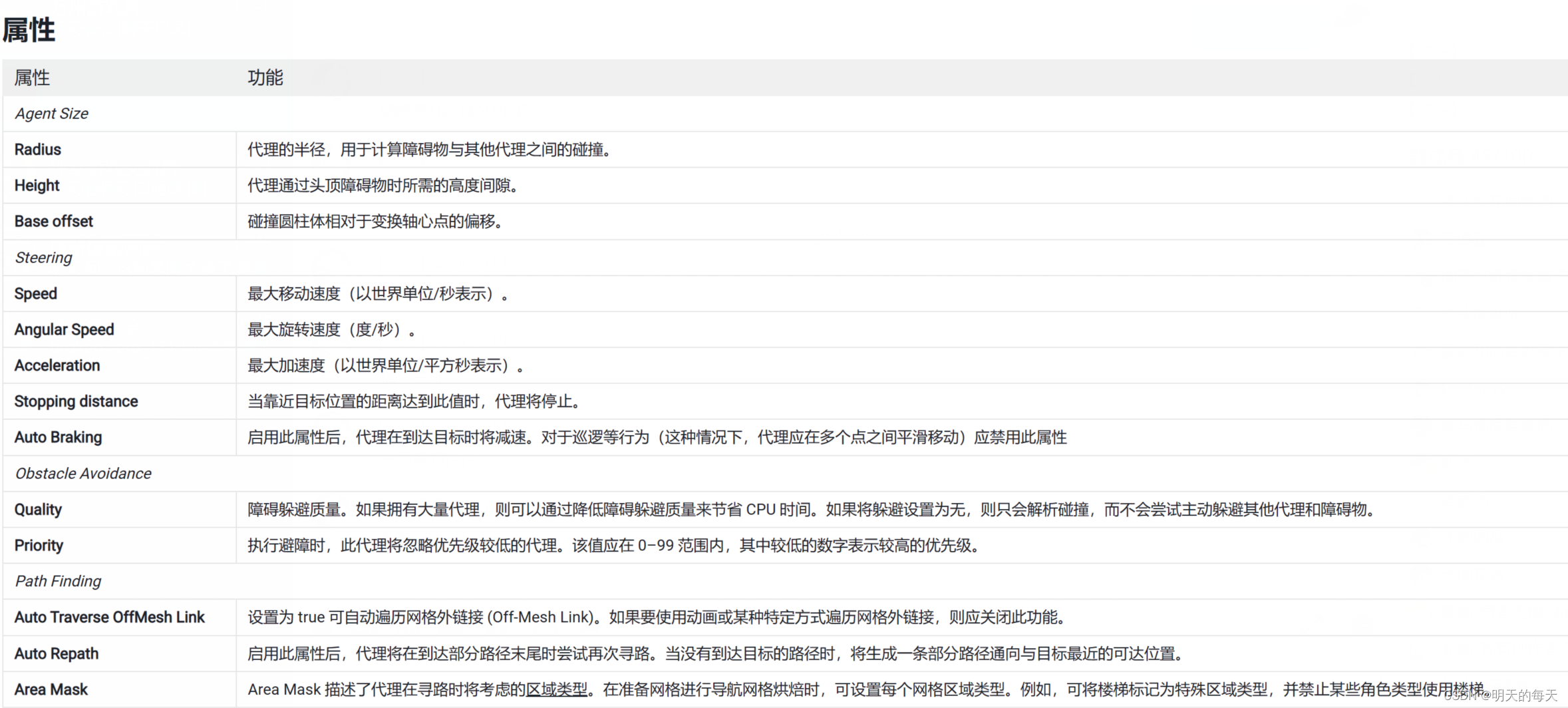Click the Auto Braking description 启用此属性后，代理在到达目标
Image resolution: width=1568 pixels, height=708 pixels.
click(657, 437)
